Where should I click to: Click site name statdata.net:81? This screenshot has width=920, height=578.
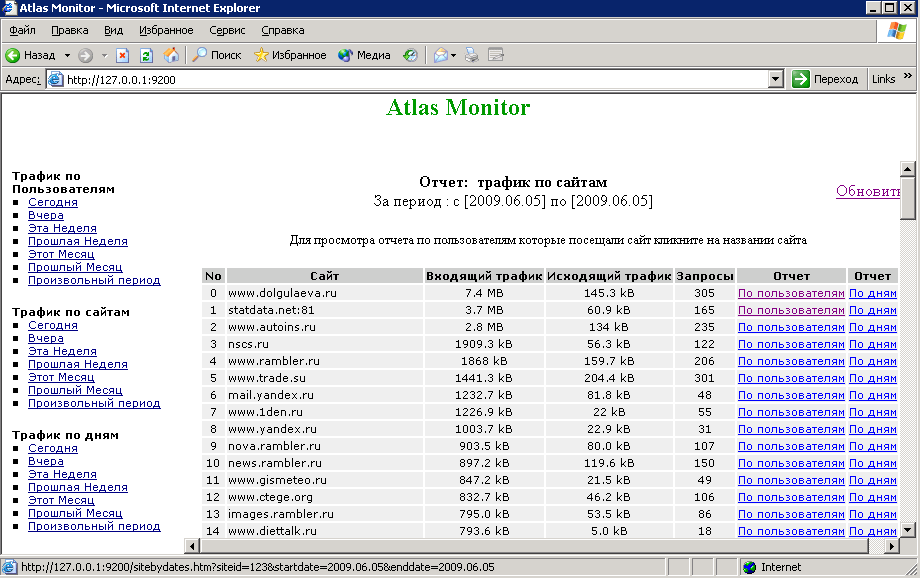click(271, 310)
